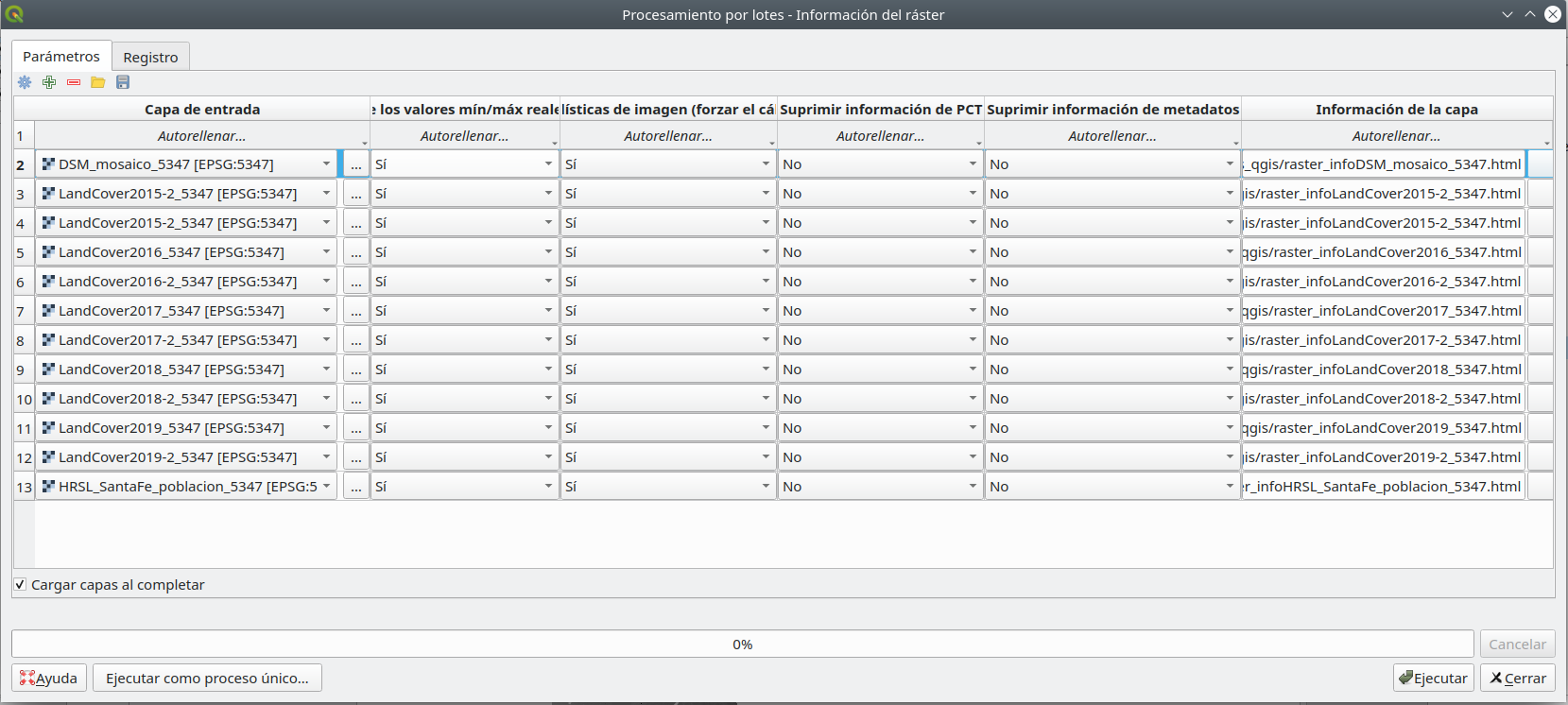Open Autorellenar under Suprimir información de PCT
Viewport: 1568px width, 705px height.
(x=880, y=136)
